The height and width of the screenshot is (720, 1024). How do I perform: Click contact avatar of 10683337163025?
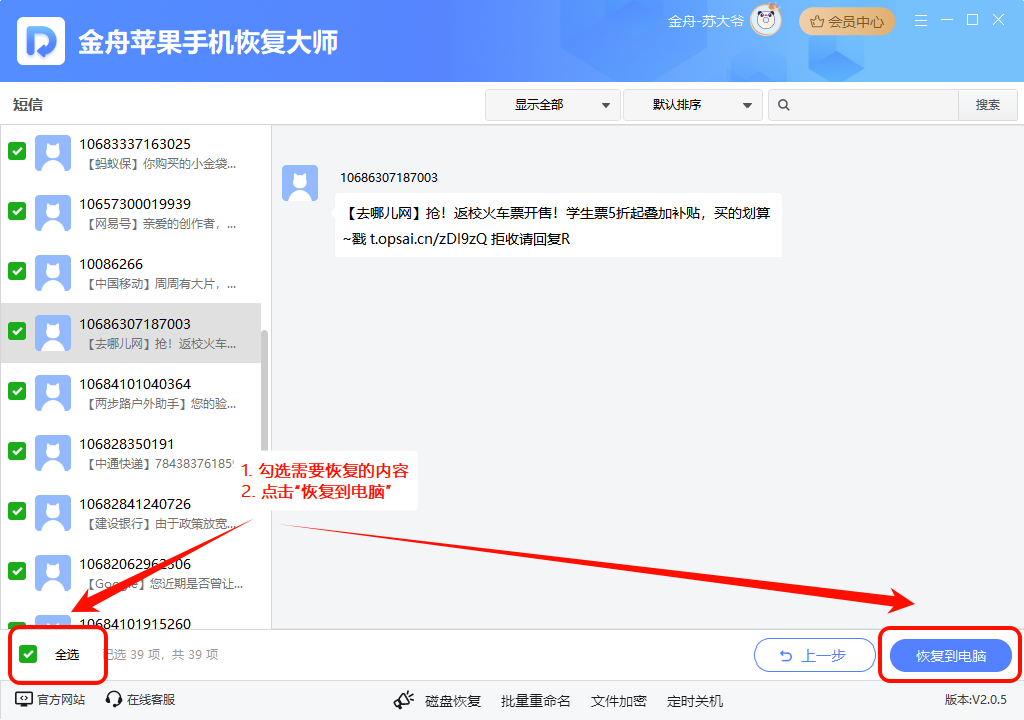pyautogui.click(x=53, y=153)
